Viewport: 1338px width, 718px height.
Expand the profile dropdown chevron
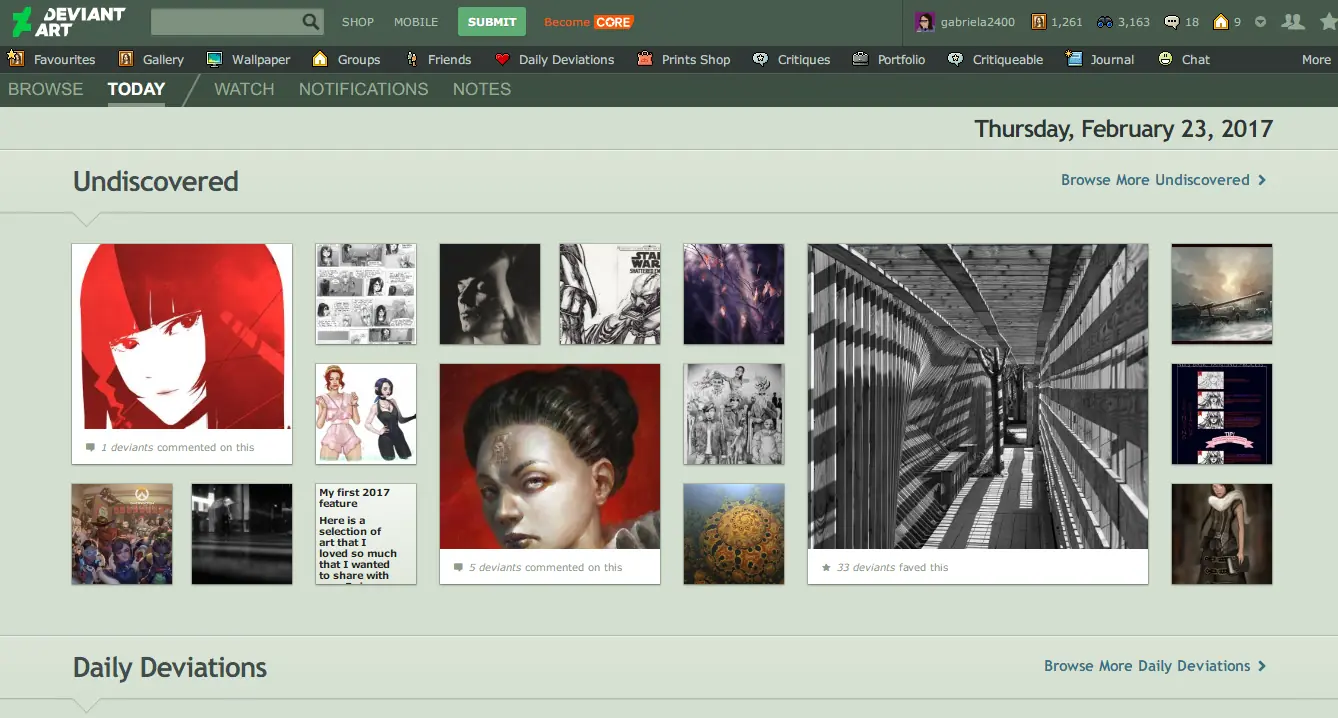pyautogui.click(x=1261, y=21)
